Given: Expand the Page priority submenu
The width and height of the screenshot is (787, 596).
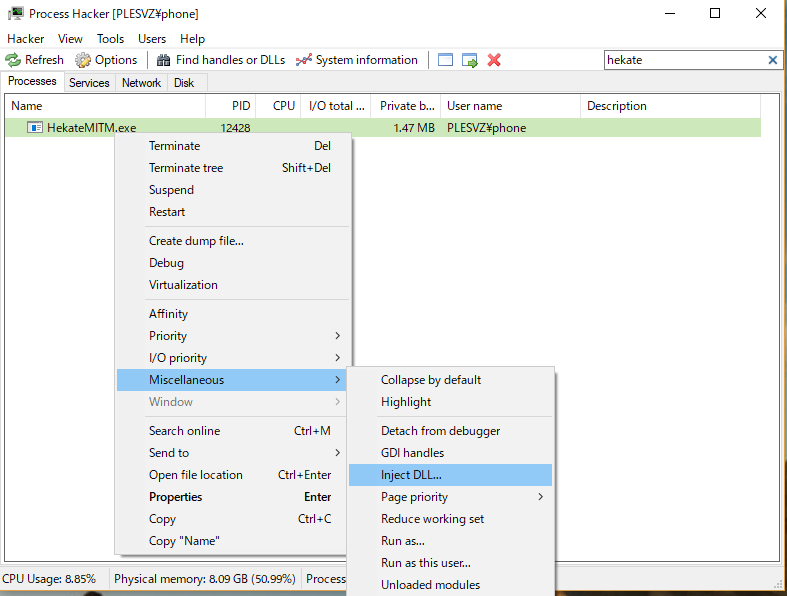Looking at the screenshot, I should (x=450, y=497).
